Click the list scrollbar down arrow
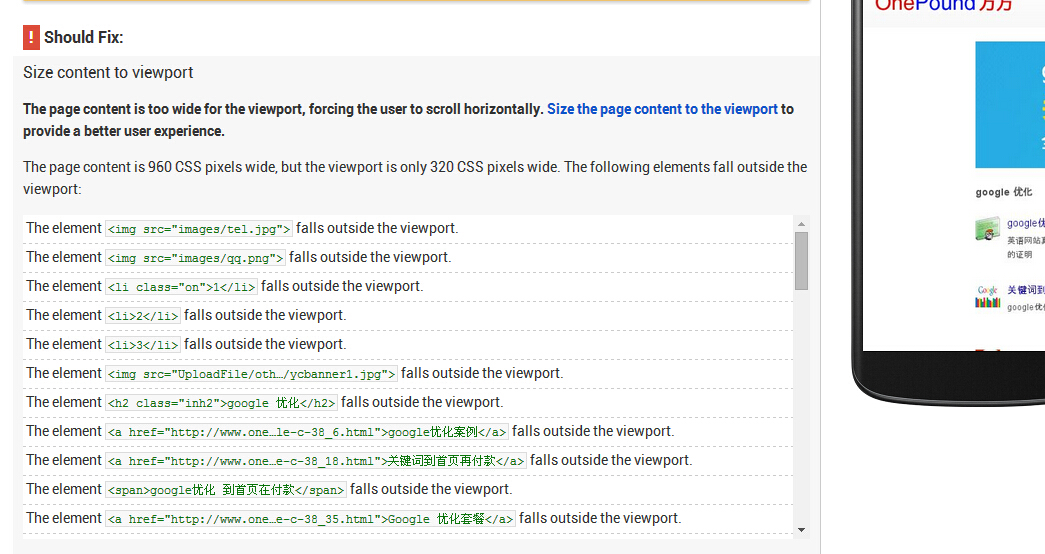The height and width of the screenshot is (554, 1045). point(801,530)
